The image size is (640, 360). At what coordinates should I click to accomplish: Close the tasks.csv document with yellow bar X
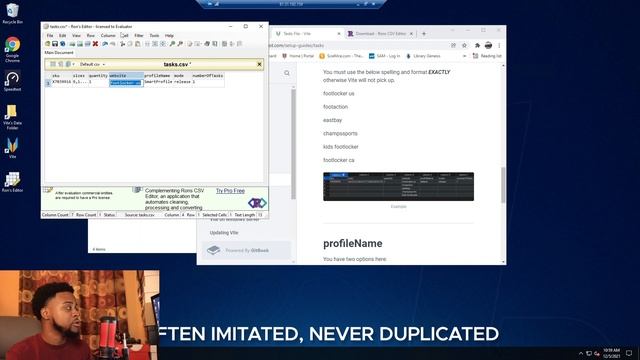point(259,64)
